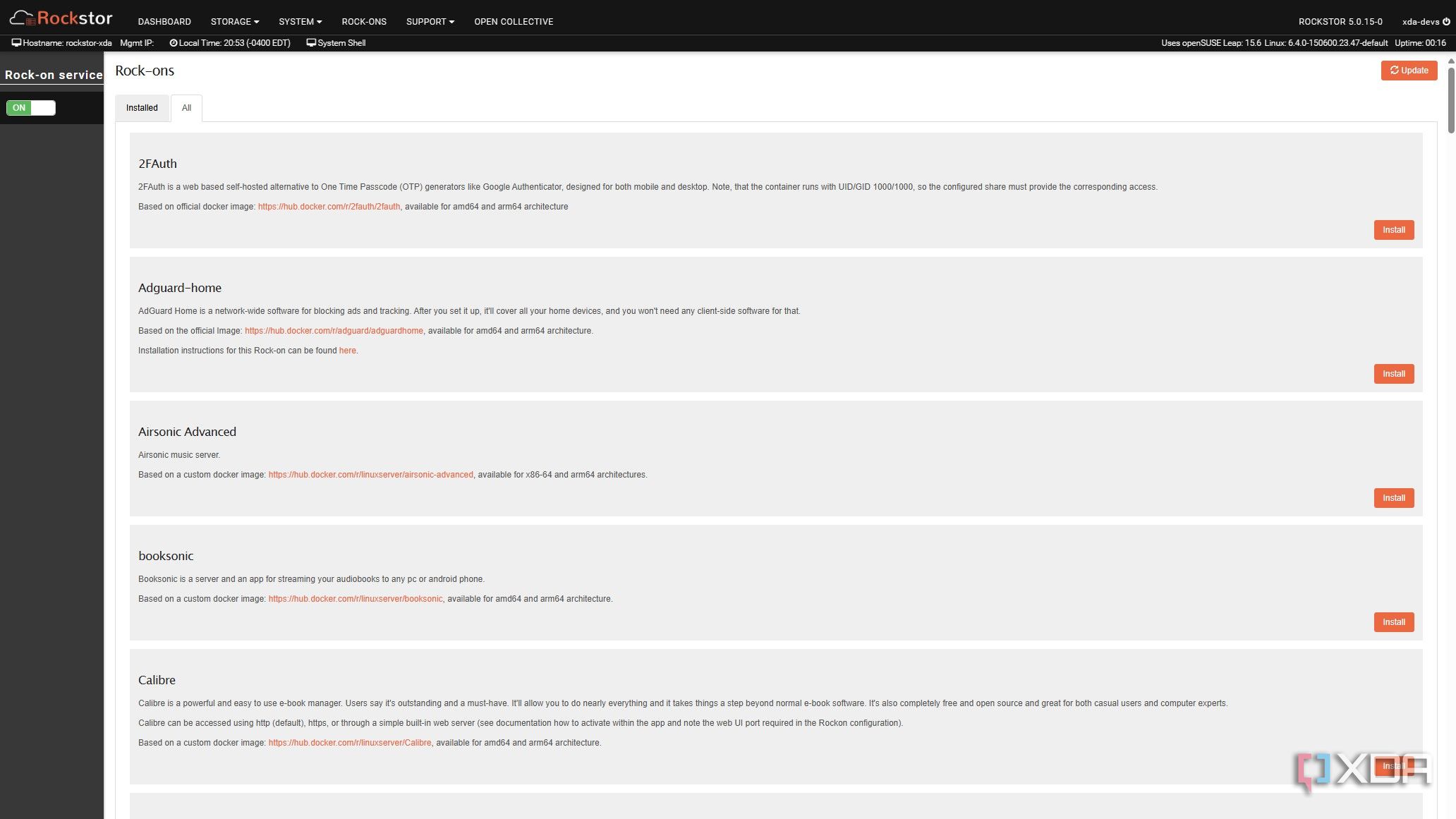Open the linuxserver/Calibre docker link
This screenshot has height=819, width=1456.
(350, 743)
